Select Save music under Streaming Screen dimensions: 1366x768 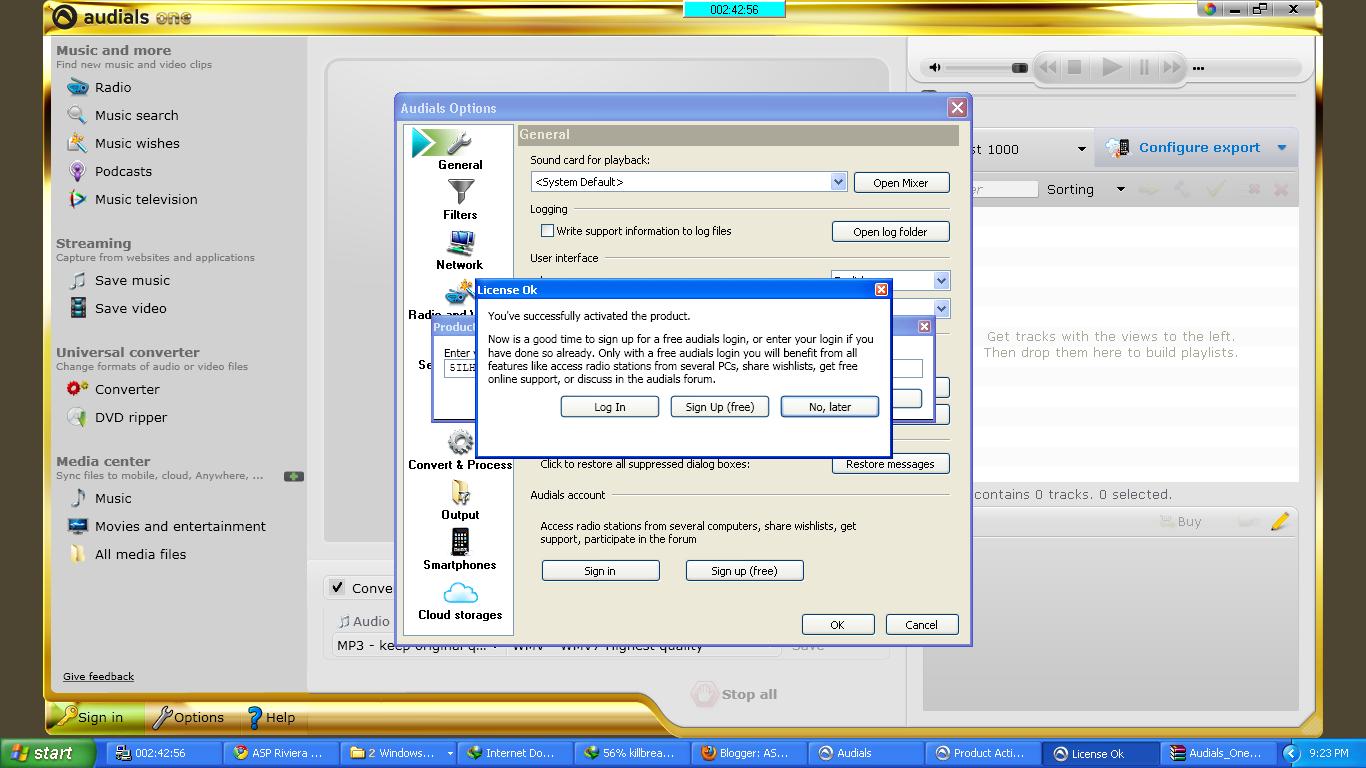[x=118, y=280]
